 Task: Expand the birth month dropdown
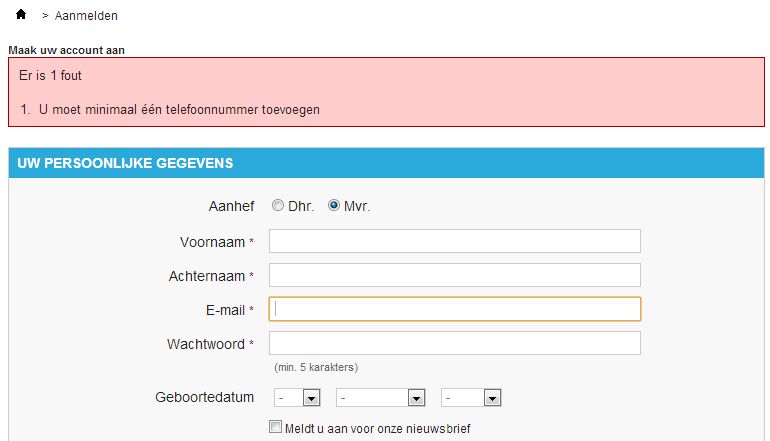380,398
